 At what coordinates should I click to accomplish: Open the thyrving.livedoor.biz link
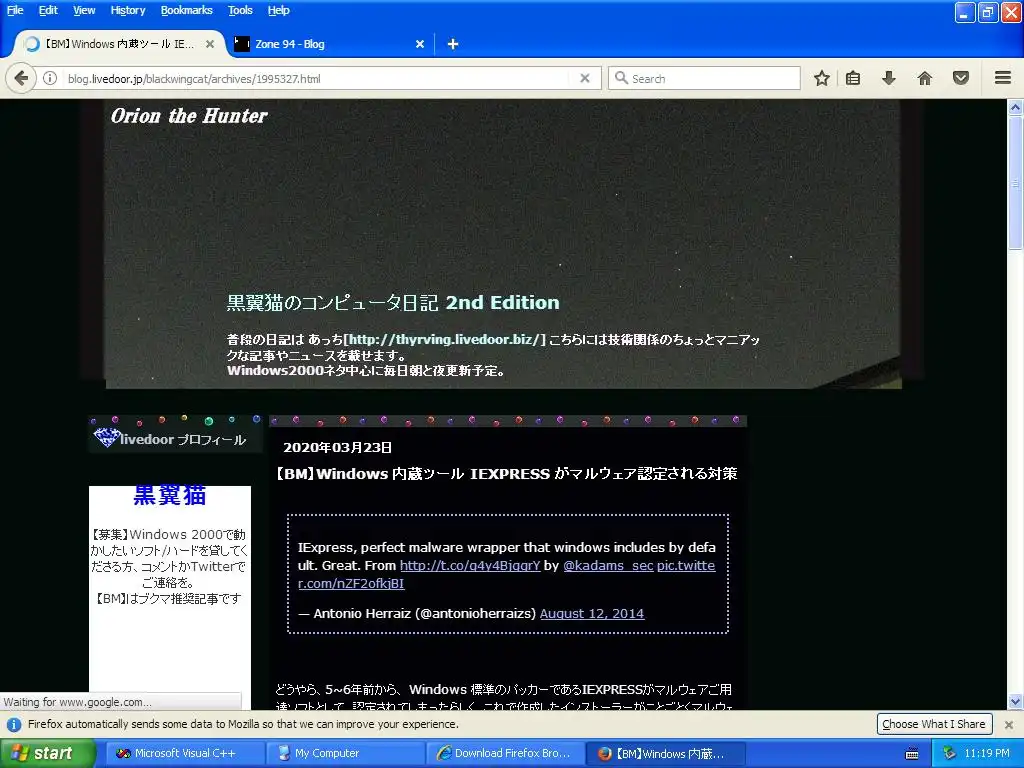click(444, 340)
